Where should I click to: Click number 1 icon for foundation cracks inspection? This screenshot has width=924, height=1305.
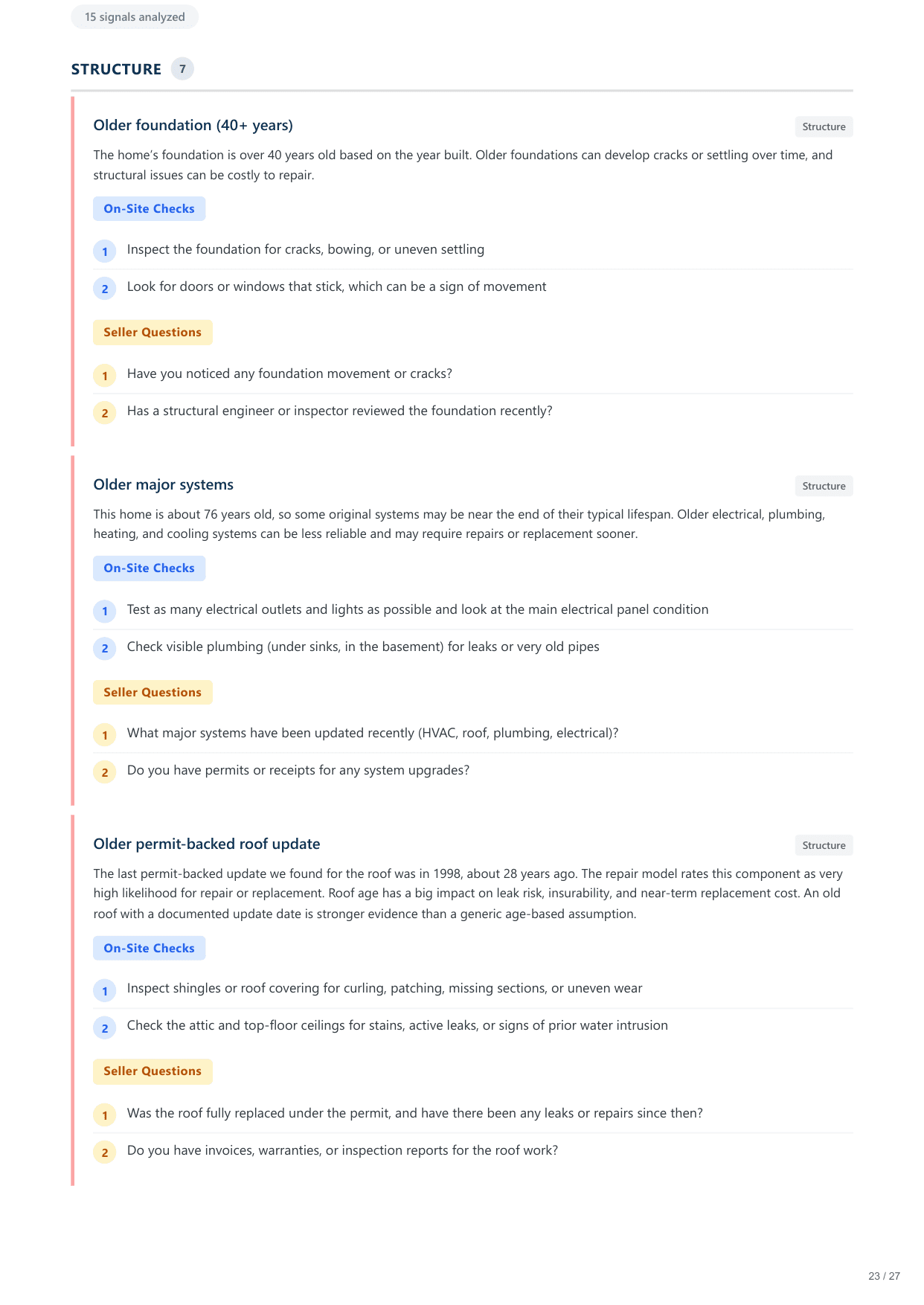(x=105, y=251)
